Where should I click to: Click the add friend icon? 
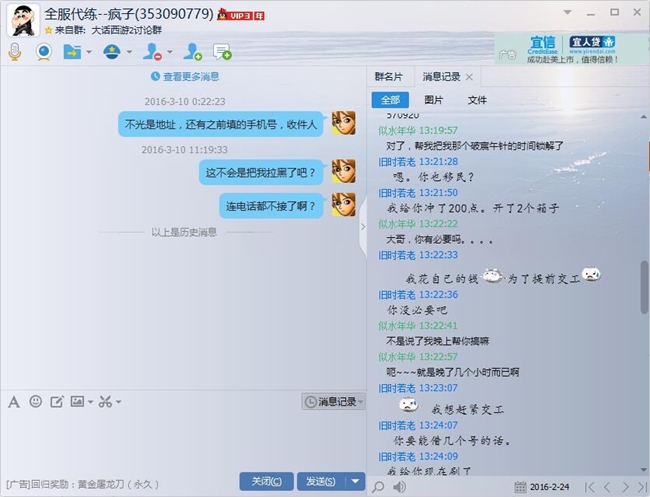point(192,52)
